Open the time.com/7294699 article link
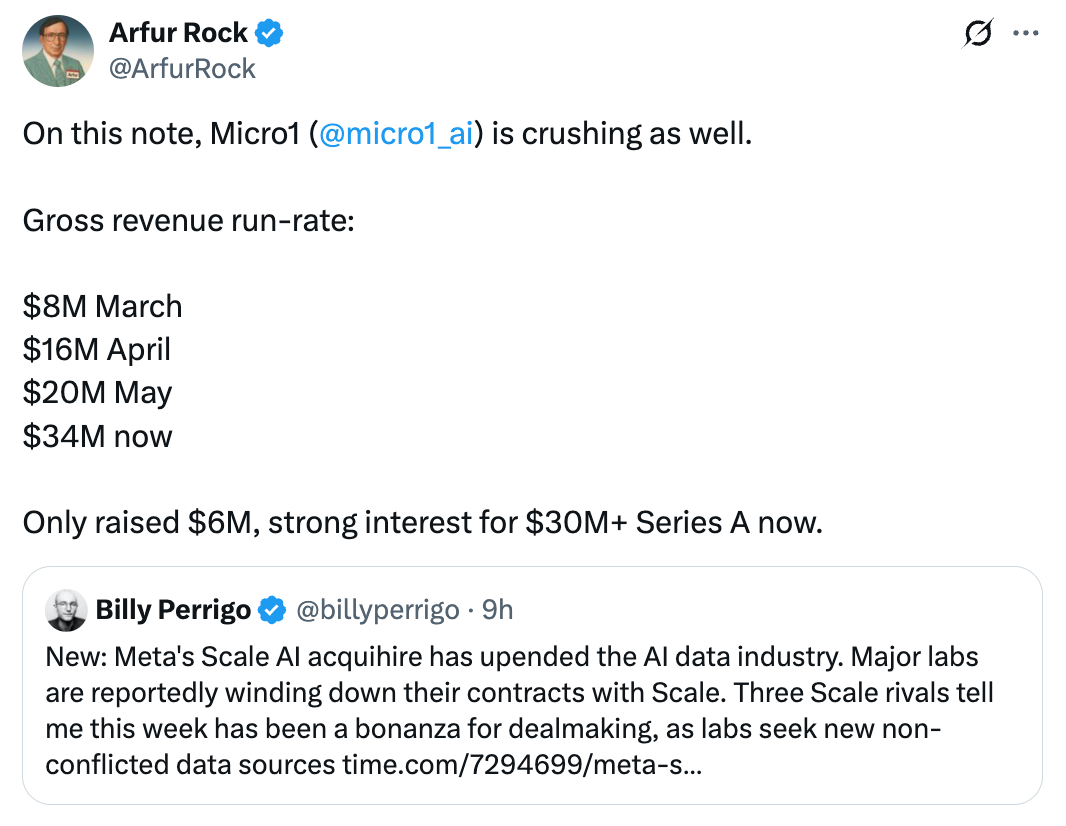Screen dimensions: 1066x826 (x=522, y=765)
